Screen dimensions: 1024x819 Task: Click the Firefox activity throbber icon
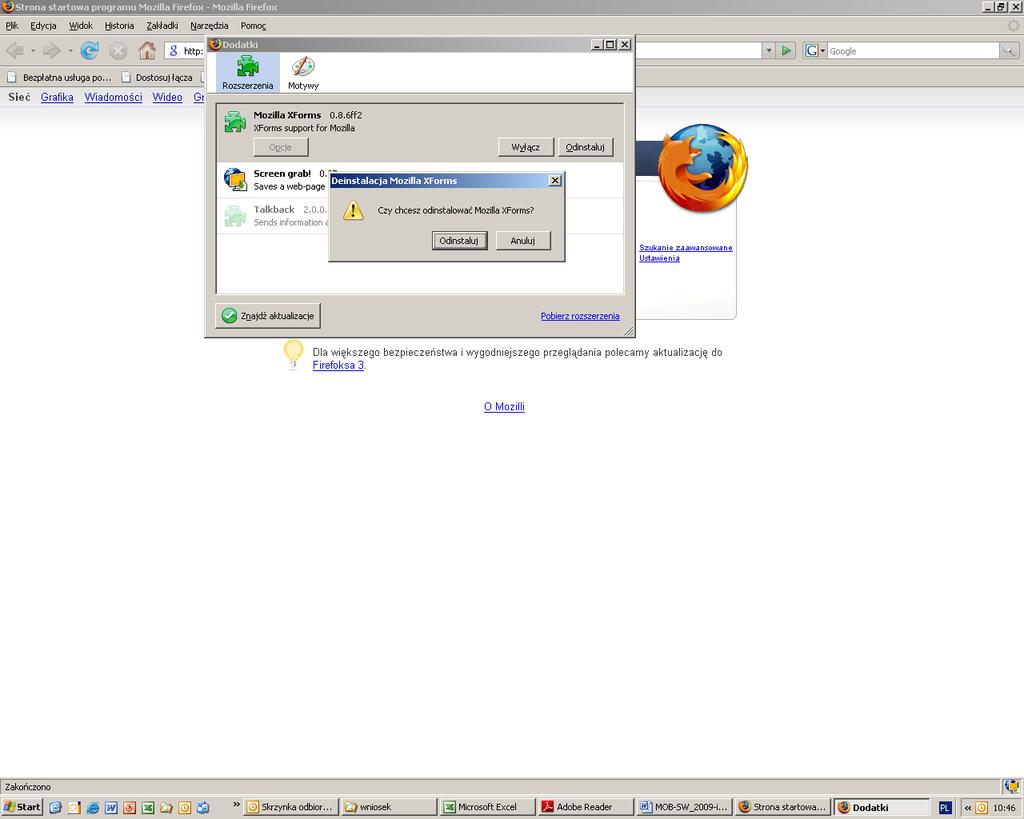pos(1014,25)
